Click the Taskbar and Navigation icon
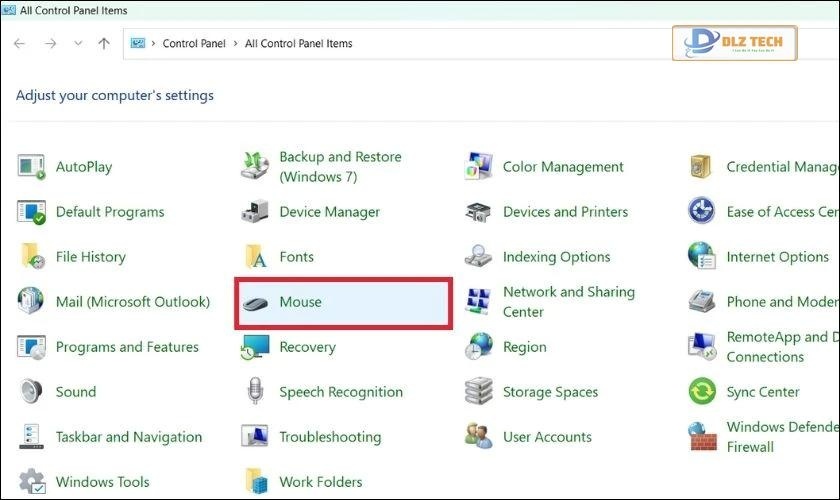Viewport: 840px width, 500px height. pyautogui.click(x=31, y=437)
